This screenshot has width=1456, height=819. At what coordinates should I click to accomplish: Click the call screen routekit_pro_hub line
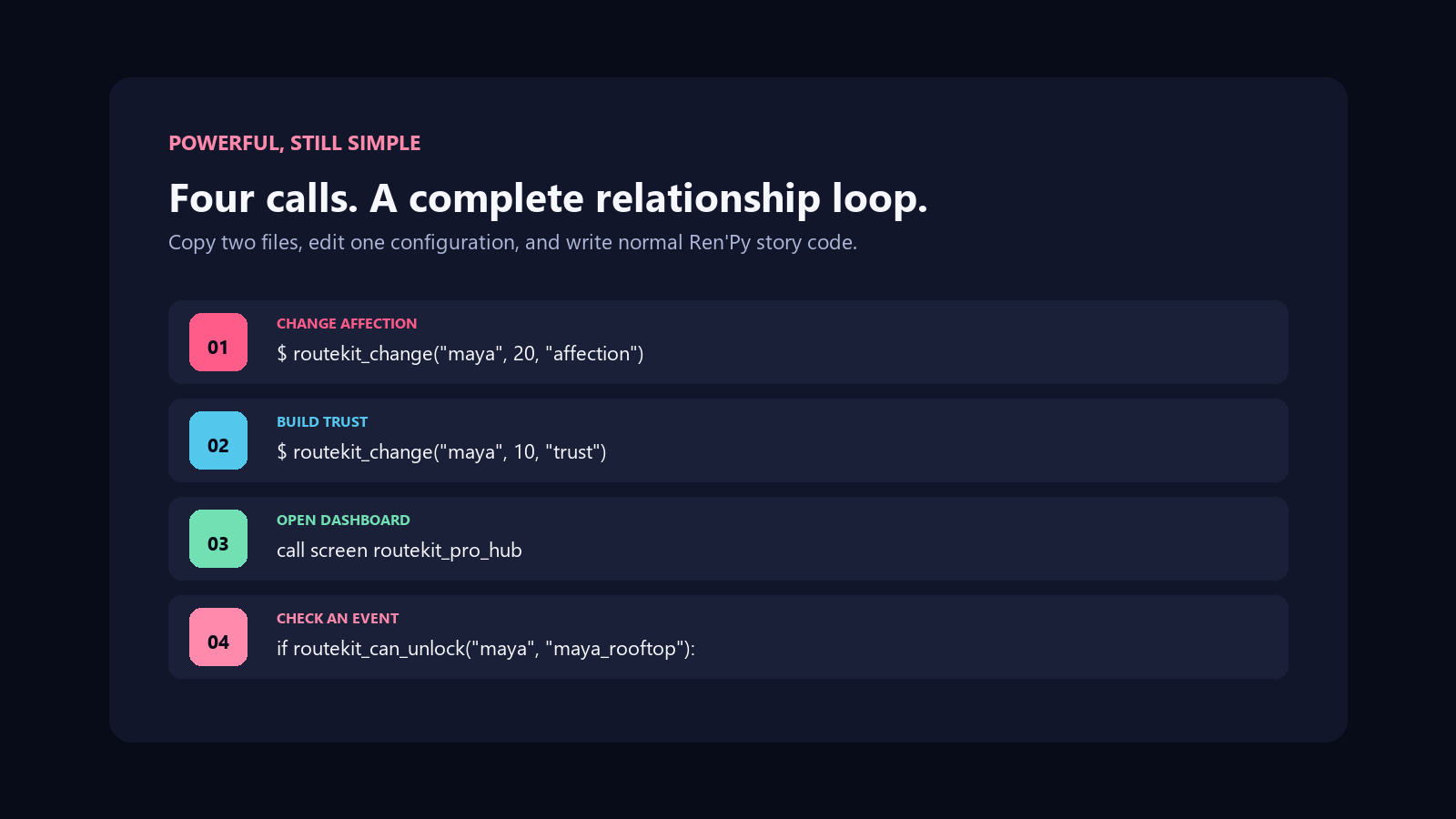[399, 551]
